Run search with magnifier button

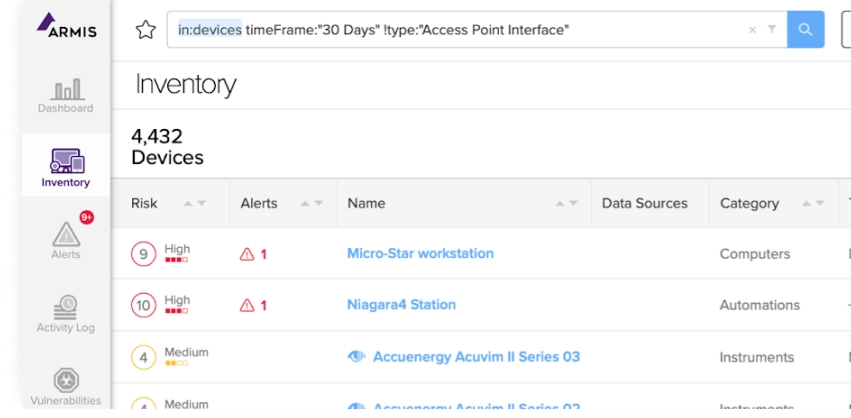[x=805, y=30]
